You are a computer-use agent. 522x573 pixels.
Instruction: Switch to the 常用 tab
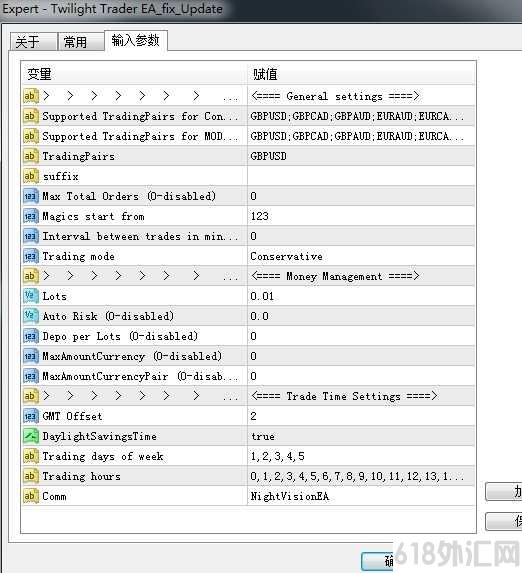pos(81,42)
